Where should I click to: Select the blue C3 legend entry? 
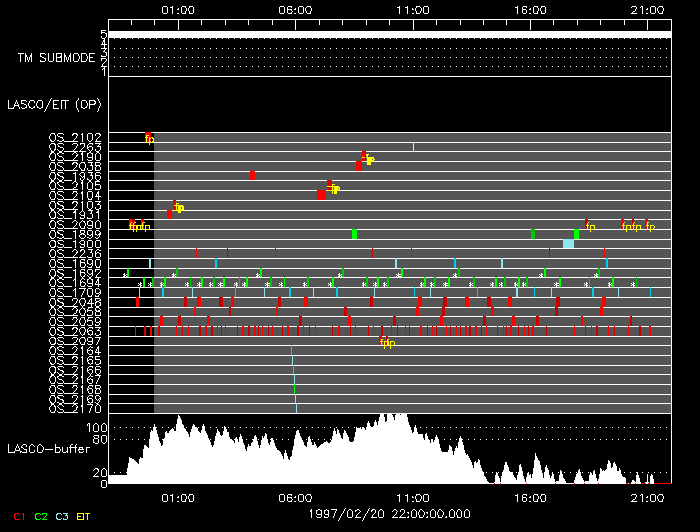pyautogui.click(x=63, y=515)
